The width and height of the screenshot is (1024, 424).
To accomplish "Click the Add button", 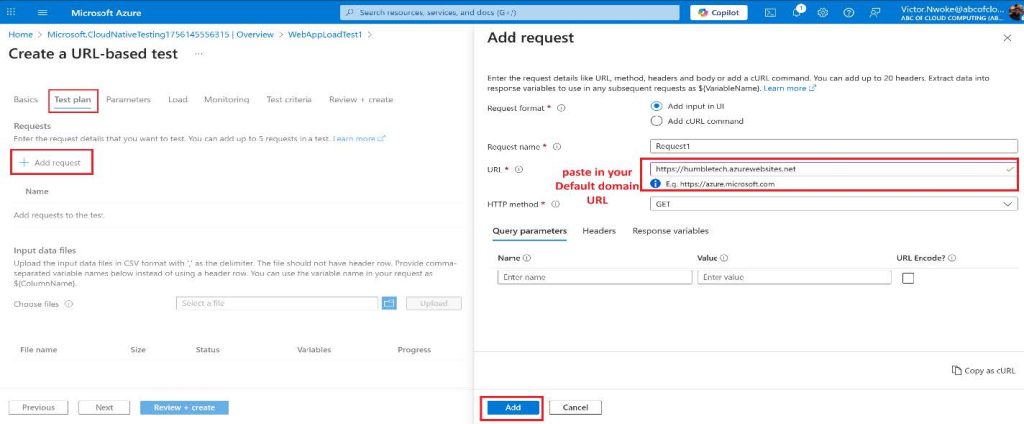I will pos(513,407).
